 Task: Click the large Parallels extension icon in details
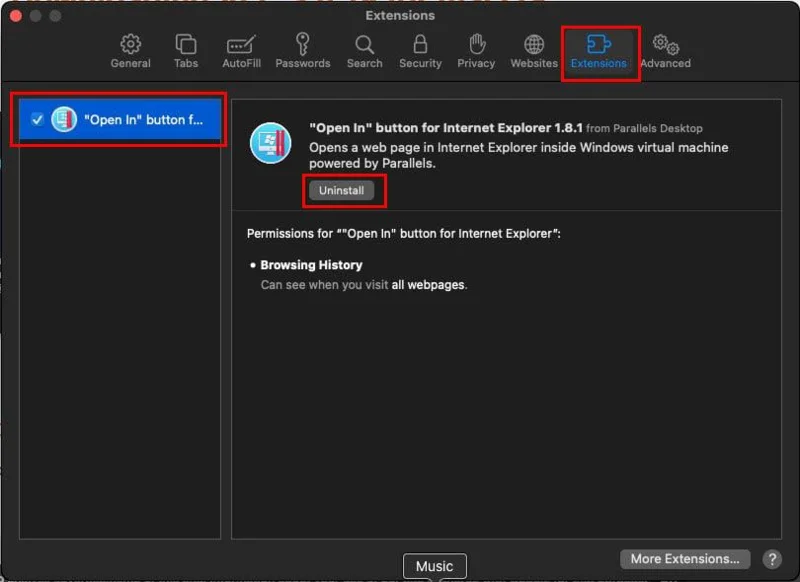(x=270, y=144)
